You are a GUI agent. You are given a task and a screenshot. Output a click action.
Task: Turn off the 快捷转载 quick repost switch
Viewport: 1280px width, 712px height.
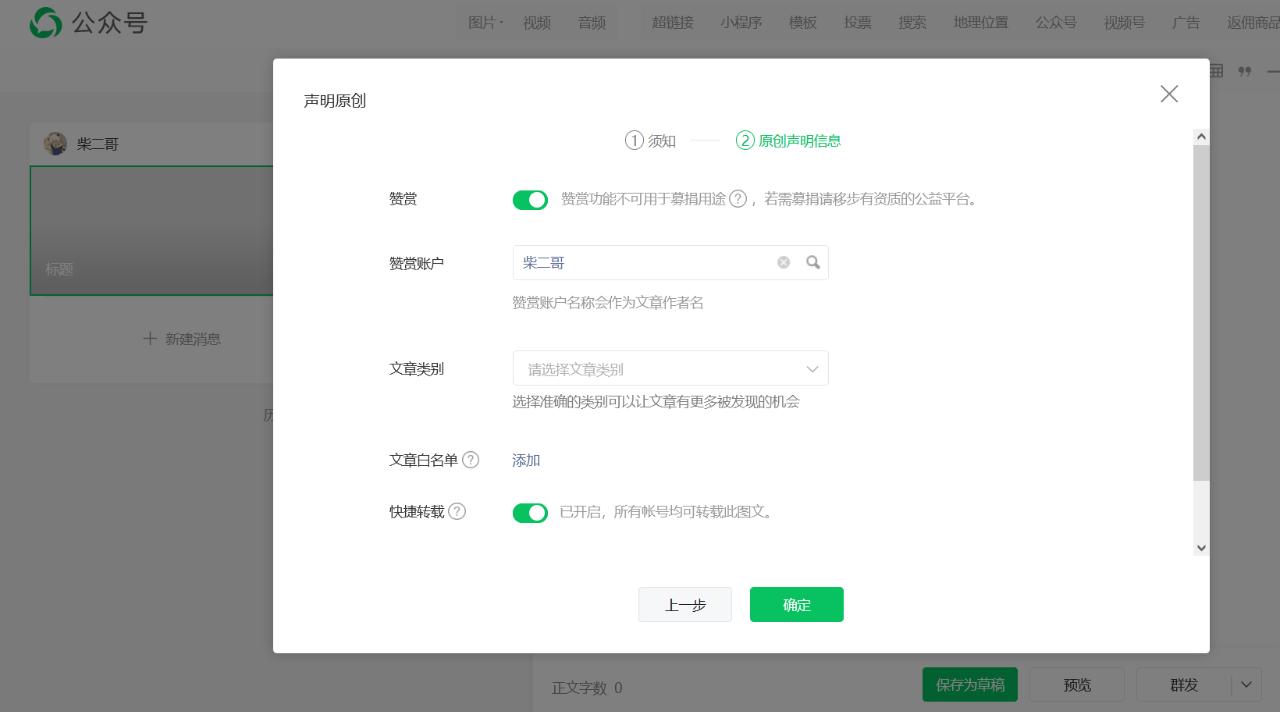pyautogui.click(x=530, y=512)
